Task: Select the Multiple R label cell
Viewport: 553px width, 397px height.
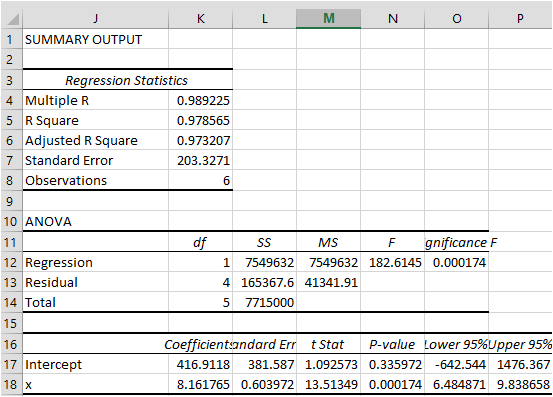Action: (x=96, y=100)
